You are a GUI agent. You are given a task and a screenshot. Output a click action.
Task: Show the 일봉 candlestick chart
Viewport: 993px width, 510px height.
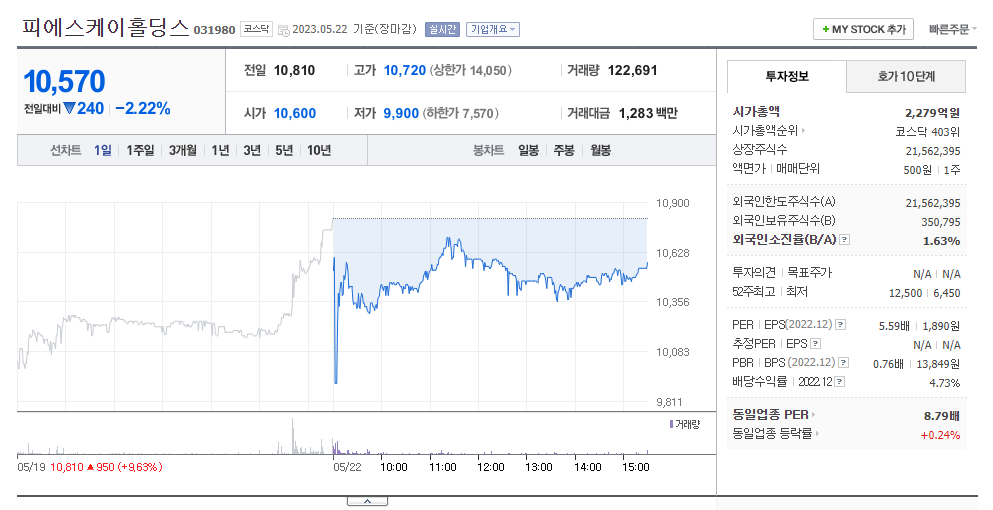[528, 150]
